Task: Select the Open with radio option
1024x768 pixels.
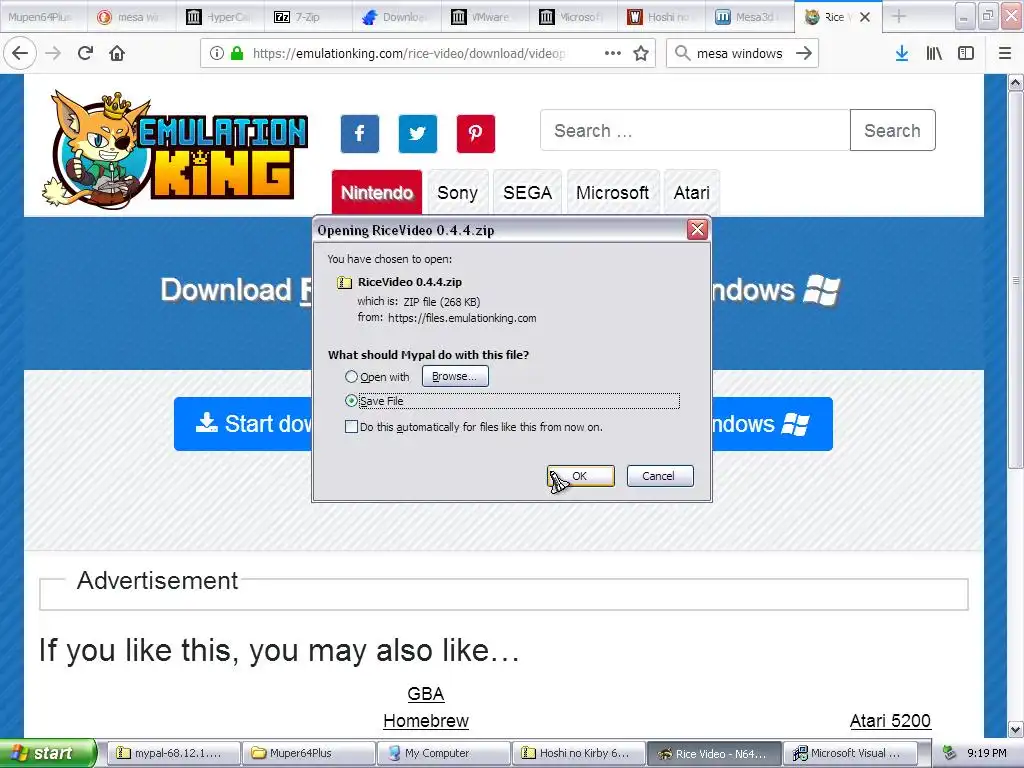Action: 351,376
